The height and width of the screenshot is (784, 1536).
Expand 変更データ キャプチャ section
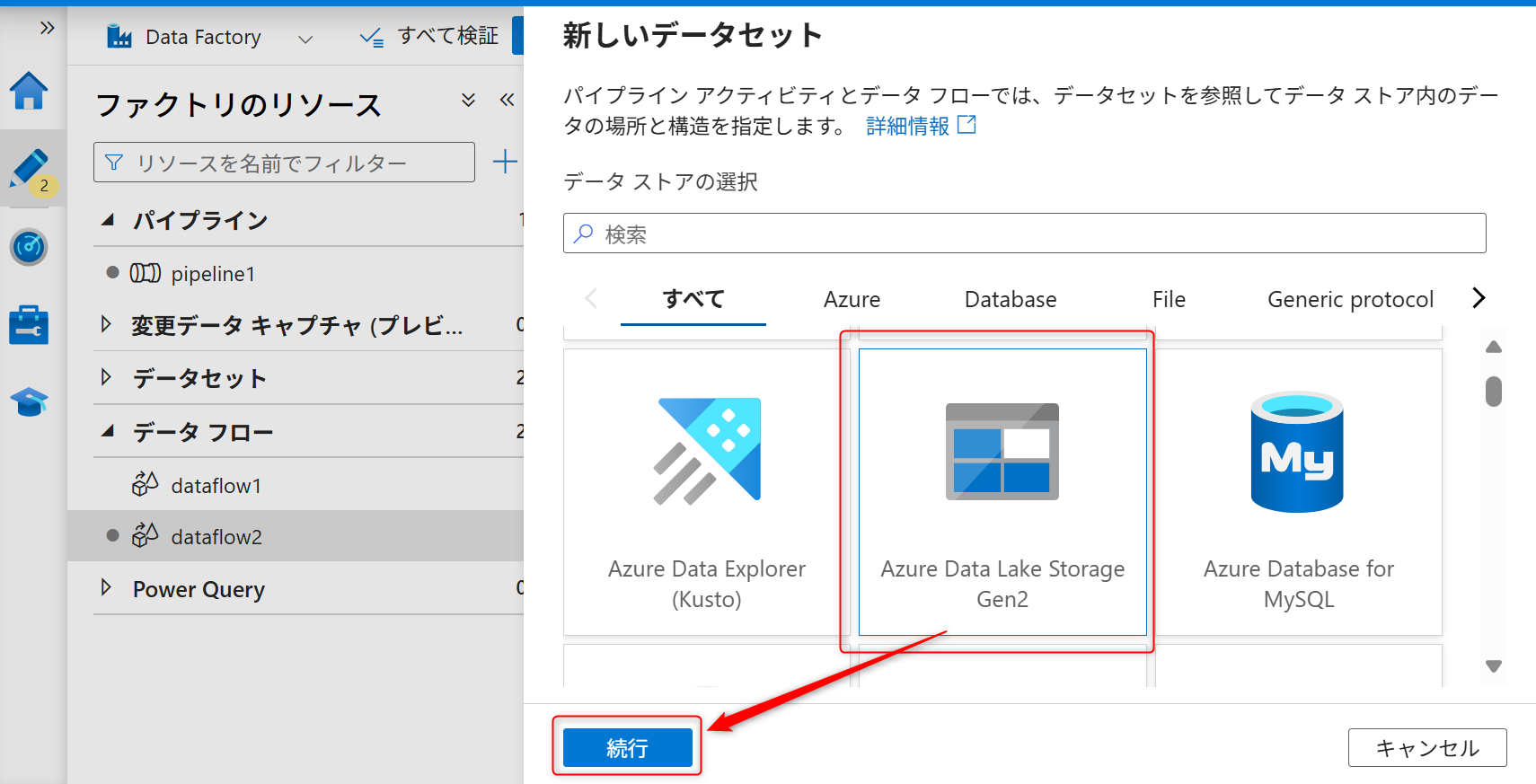(106, 324)
